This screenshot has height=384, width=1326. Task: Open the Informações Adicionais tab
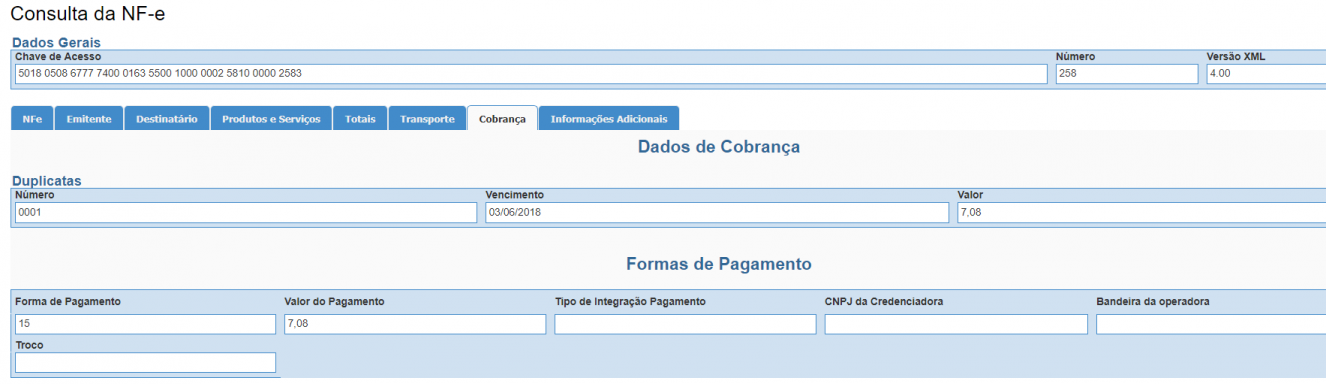click(x=609, y=118)
